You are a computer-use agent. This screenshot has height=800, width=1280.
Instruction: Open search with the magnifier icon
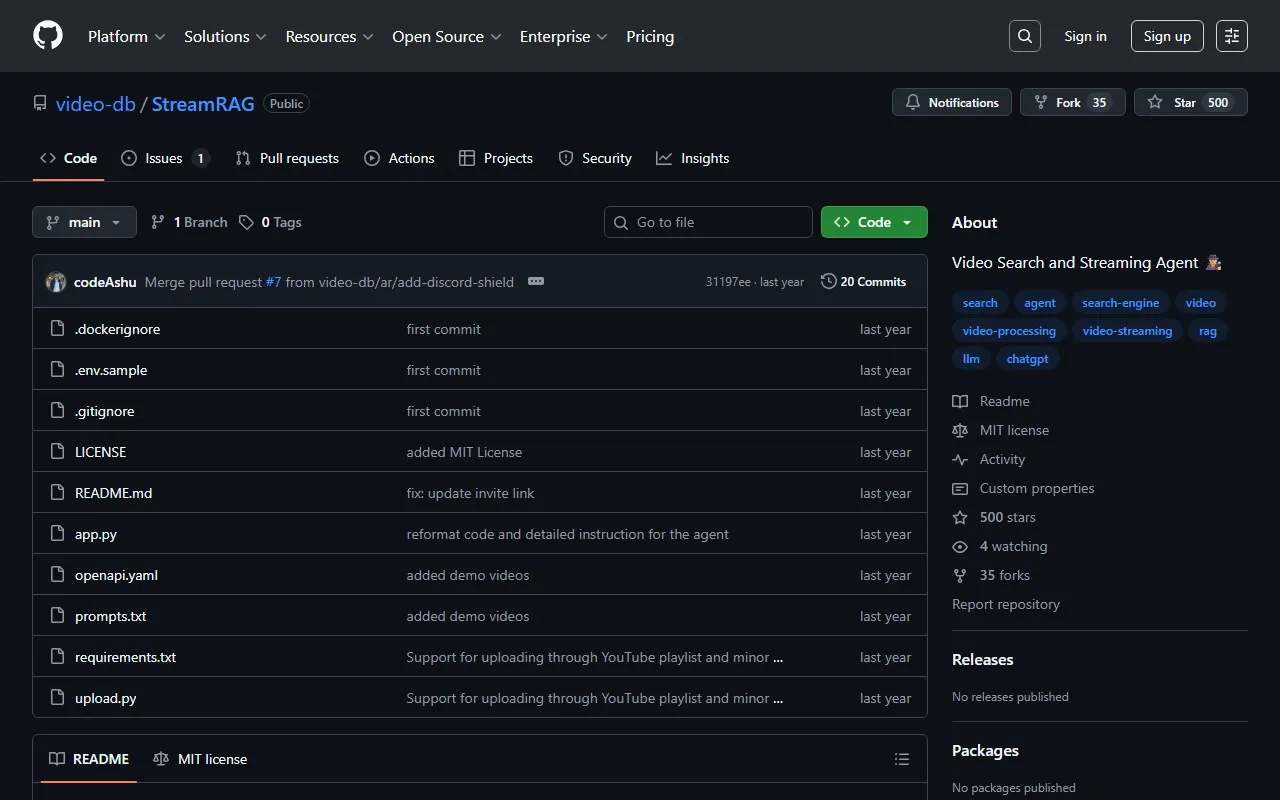(x=1025, y=36)
